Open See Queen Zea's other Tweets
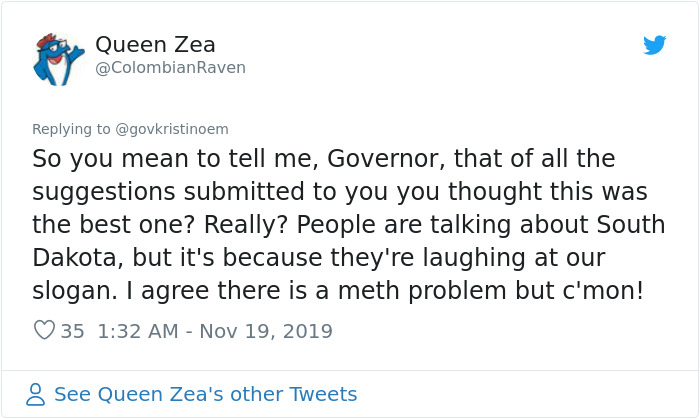This screenshot has width=700, height=419. pyautogui.click(x=205, y=394)
